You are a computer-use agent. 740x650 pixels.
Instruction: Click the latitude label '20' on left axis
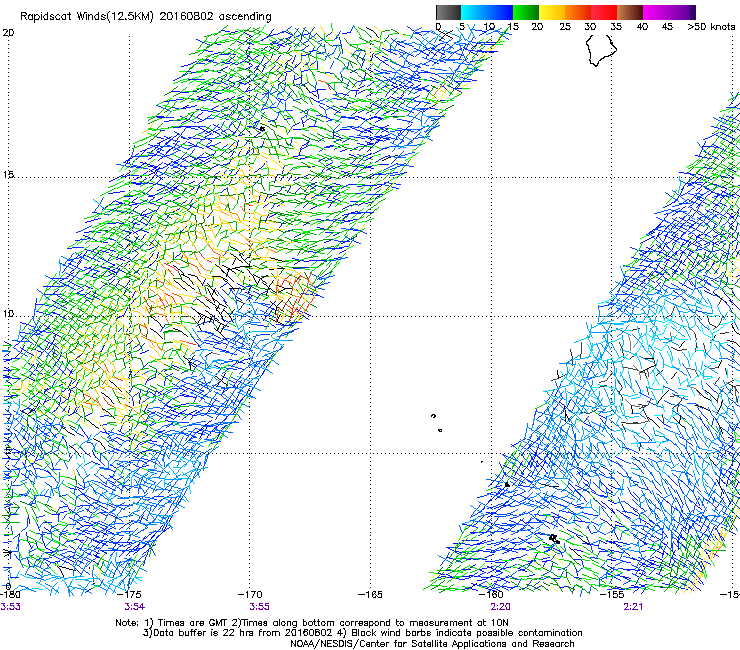(x=8, y=33)
